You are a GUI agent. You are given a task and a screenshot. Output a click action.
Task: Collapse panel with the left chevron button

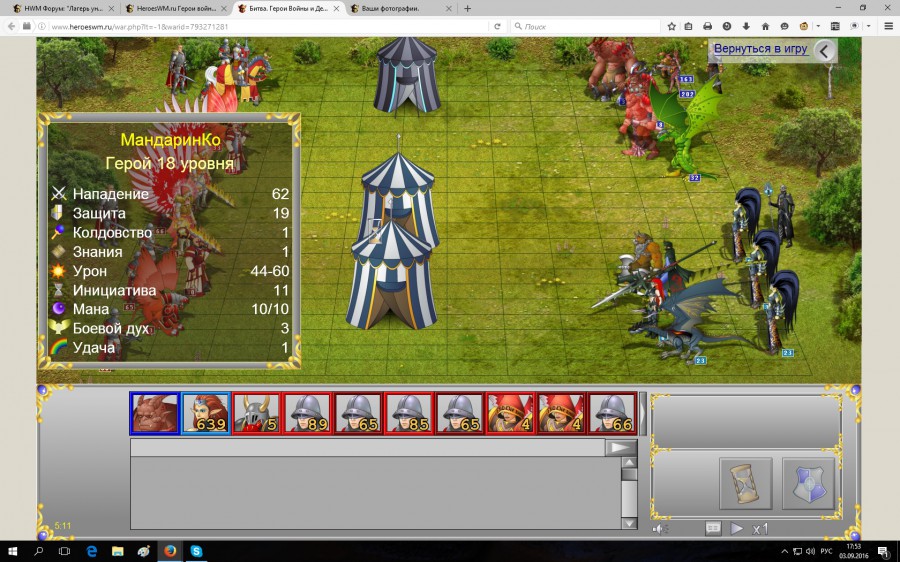tap(825, 51)
